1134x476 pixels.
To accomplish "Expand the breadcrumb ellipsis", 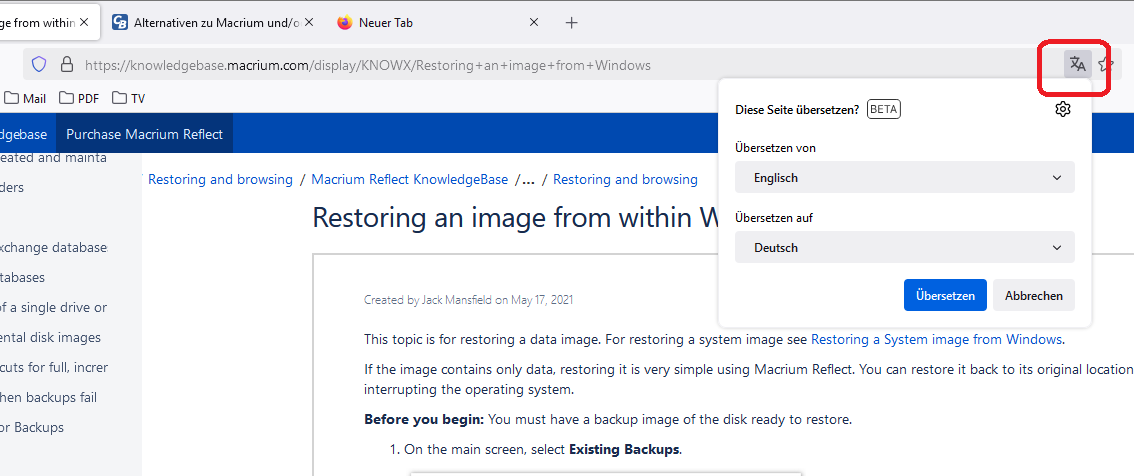I will tap(528, 180).
